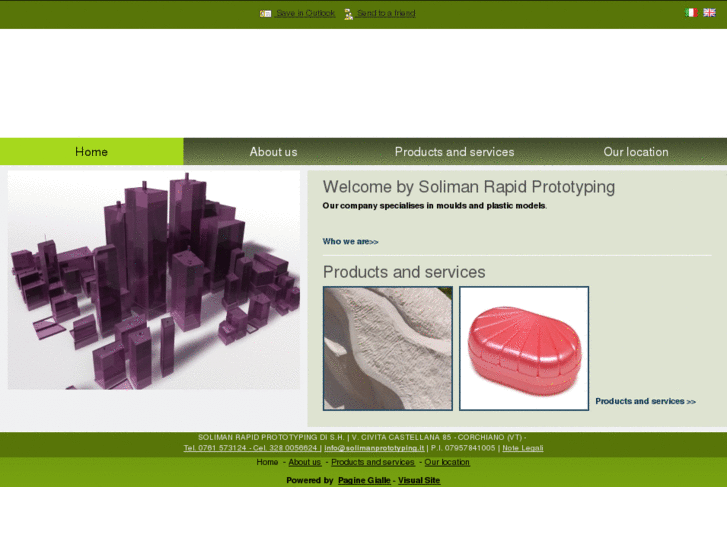Visit the Pagine Gialle link

coord(364,481)
